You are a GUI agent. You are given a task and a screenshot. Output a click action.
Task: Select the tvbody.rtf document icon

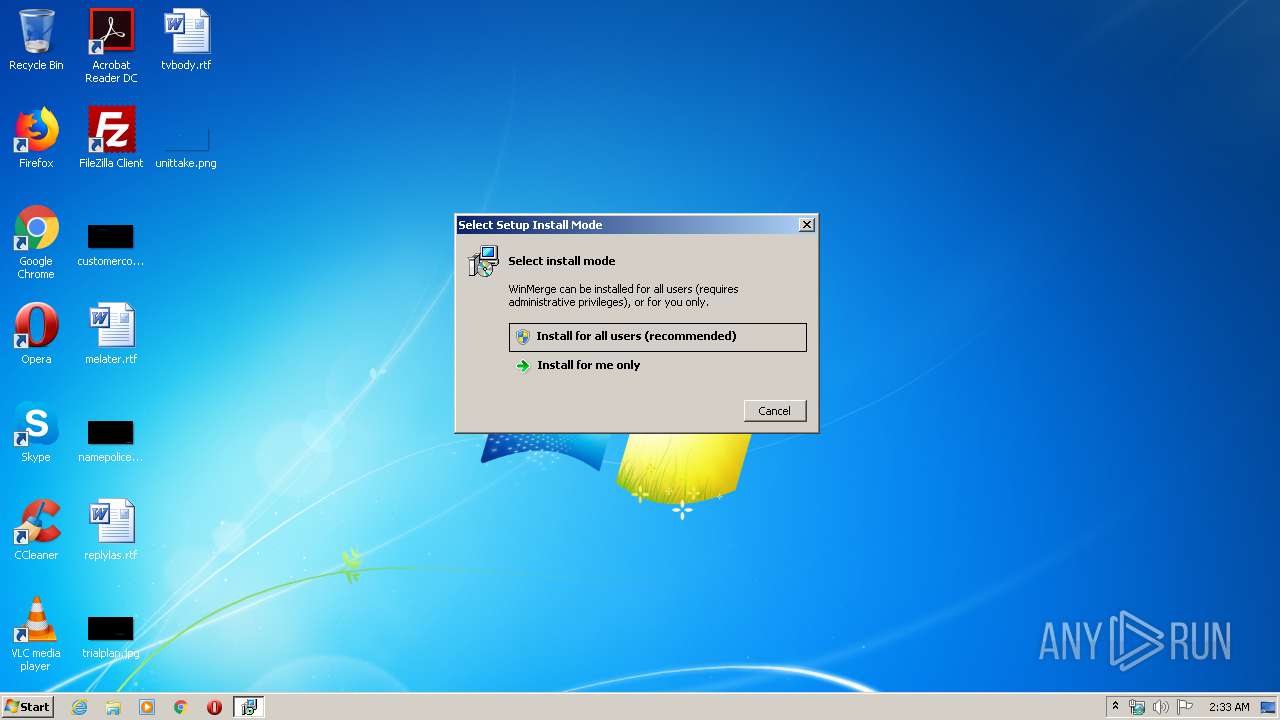click(186, 40)
